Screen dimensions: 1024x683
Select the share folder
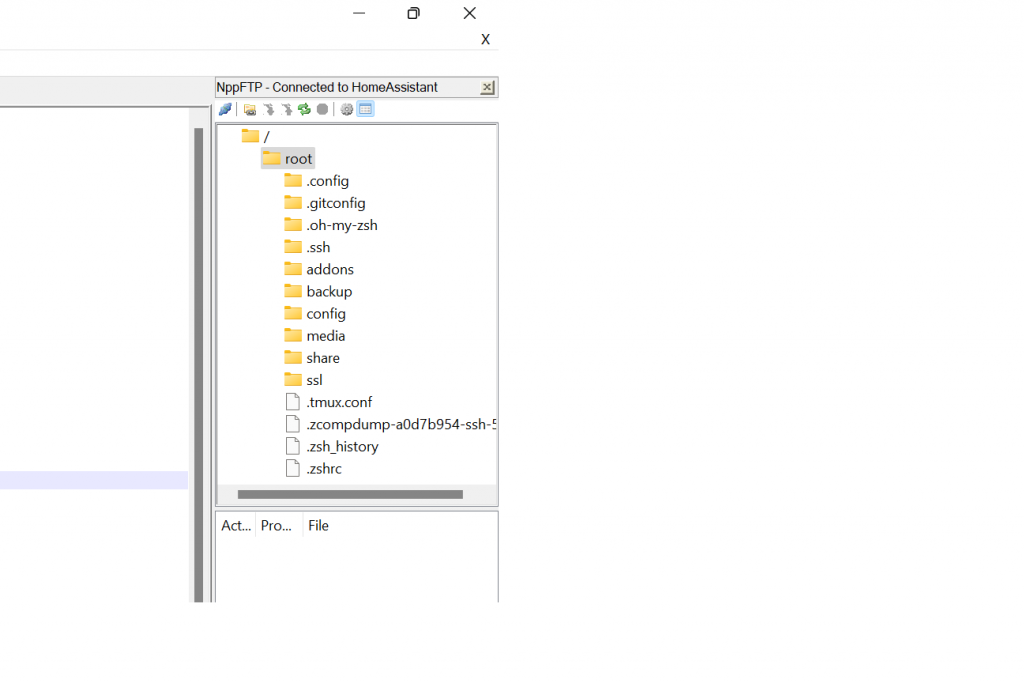pos(313,358)
